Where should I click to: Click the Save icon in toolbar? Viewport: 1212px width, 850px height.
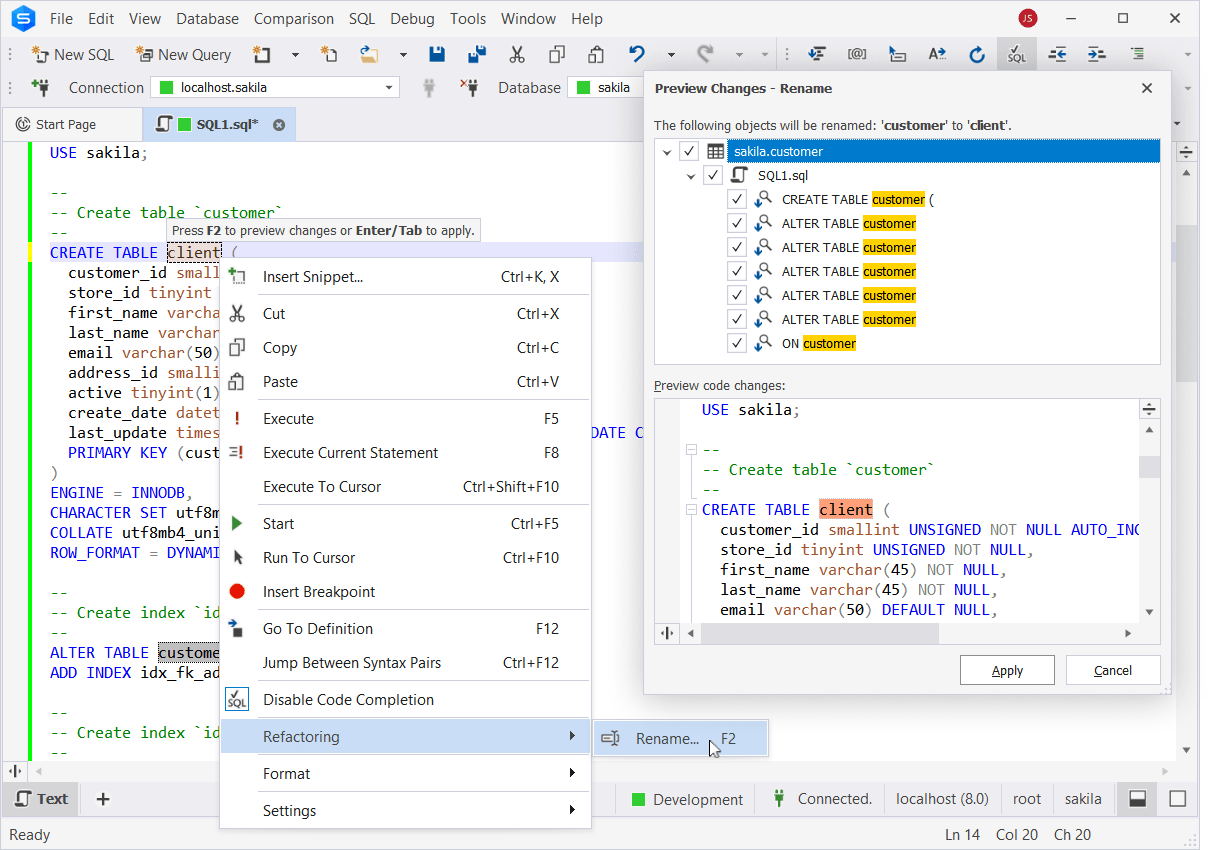tap(437, 54)
